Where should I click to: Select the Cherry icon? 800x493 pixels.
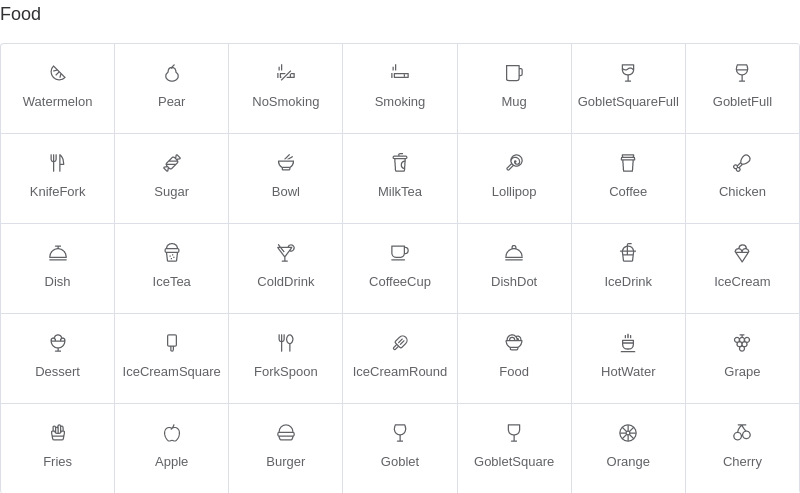click(x=742, y=433)
